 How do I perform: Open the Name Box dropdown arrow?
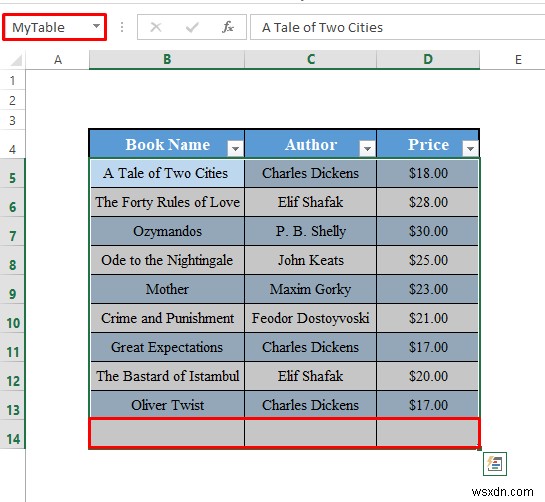pos(96,26)
